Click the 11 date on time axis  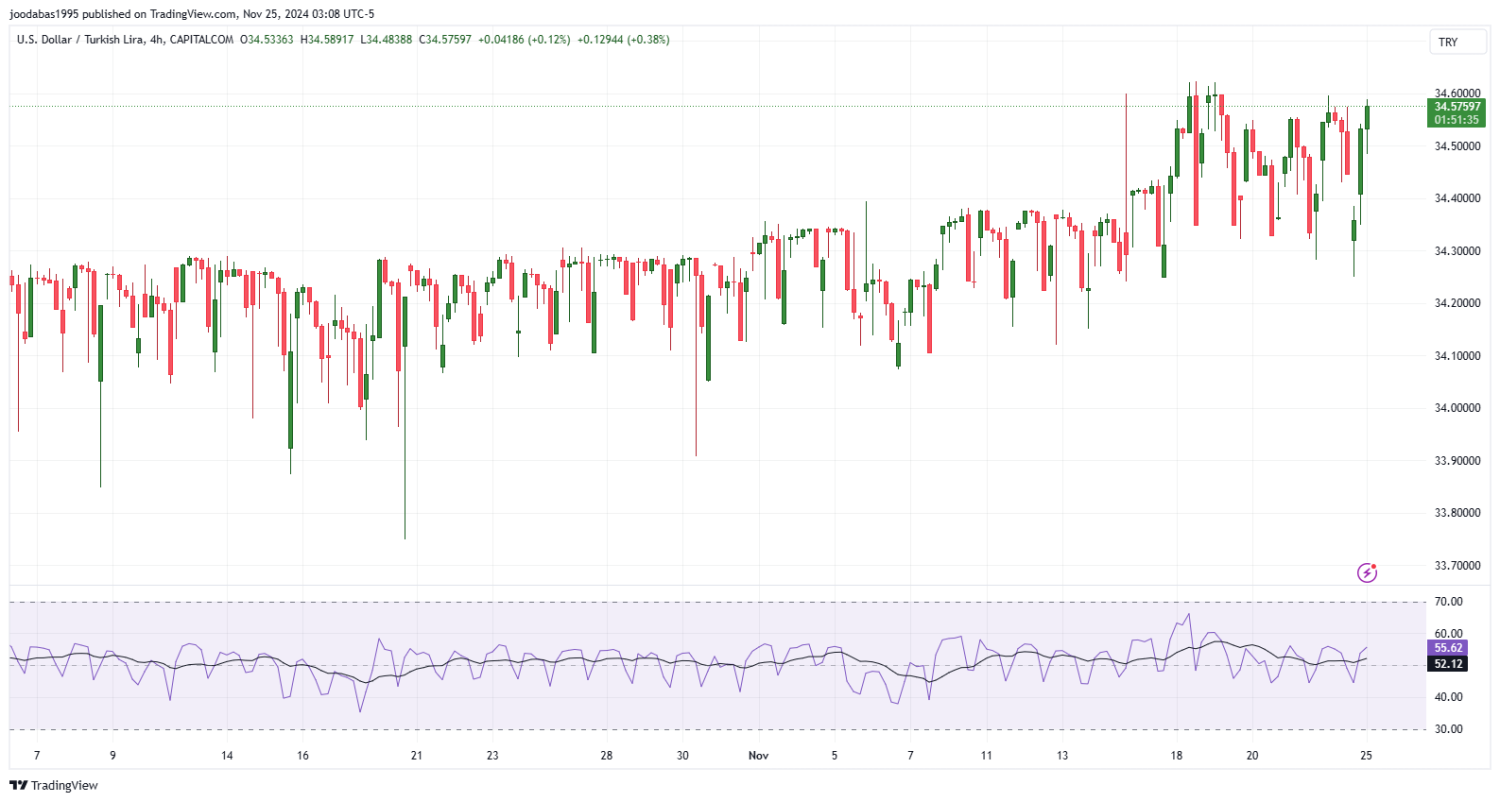pos(986,756)
